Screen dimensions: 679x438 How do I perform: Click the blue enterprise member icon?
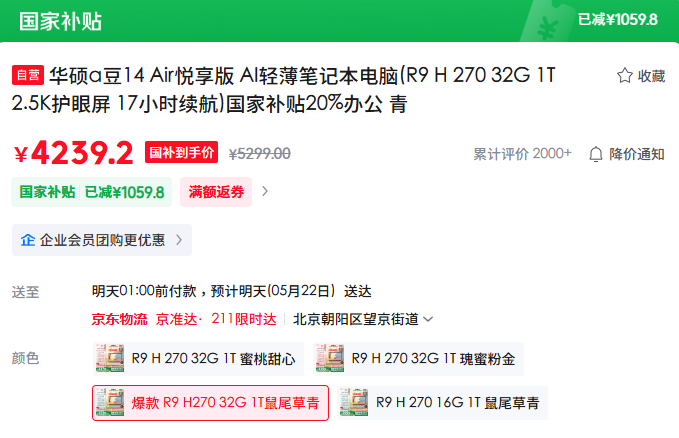click(x=28, y=240)
